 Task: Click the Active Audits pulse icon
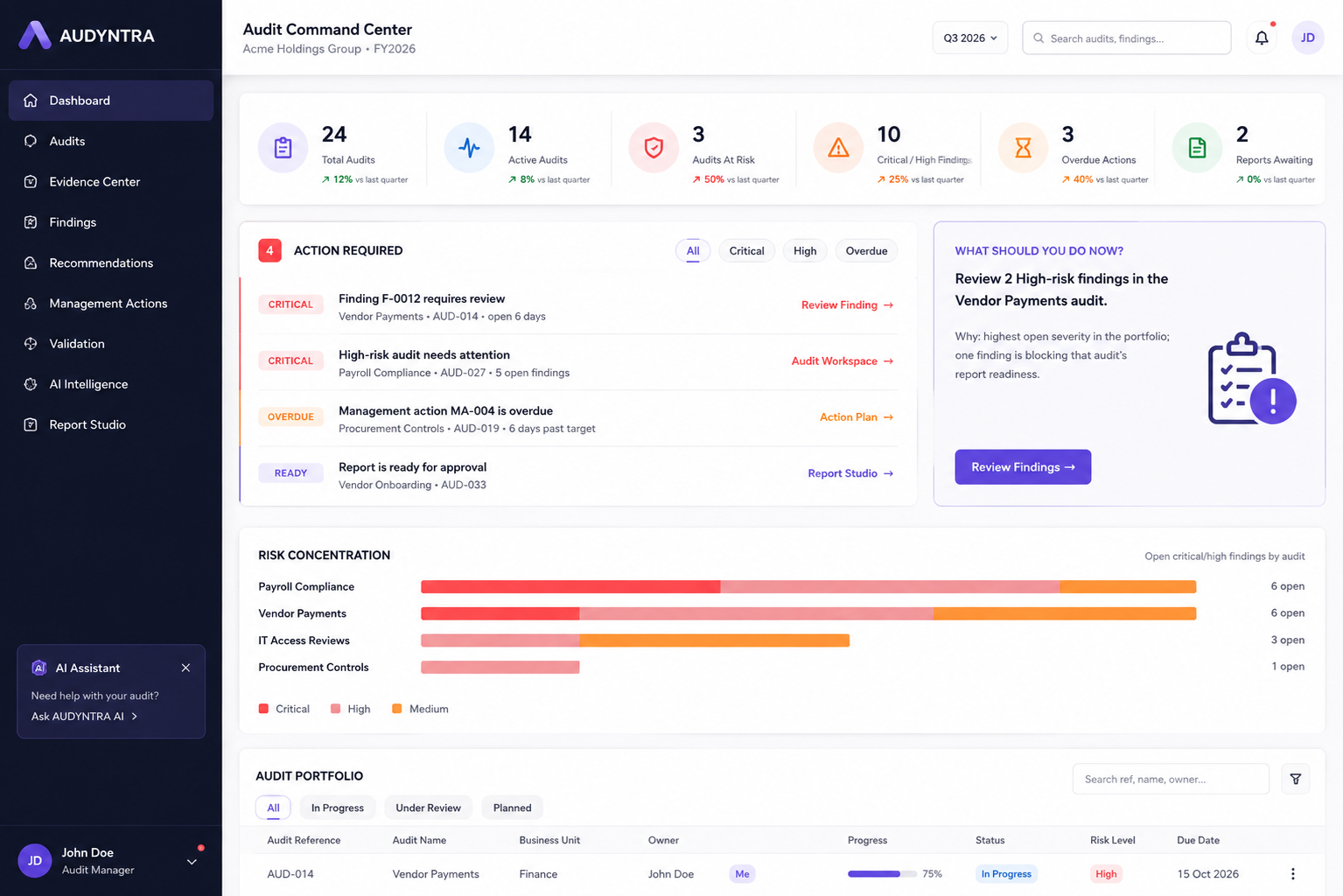469,148
